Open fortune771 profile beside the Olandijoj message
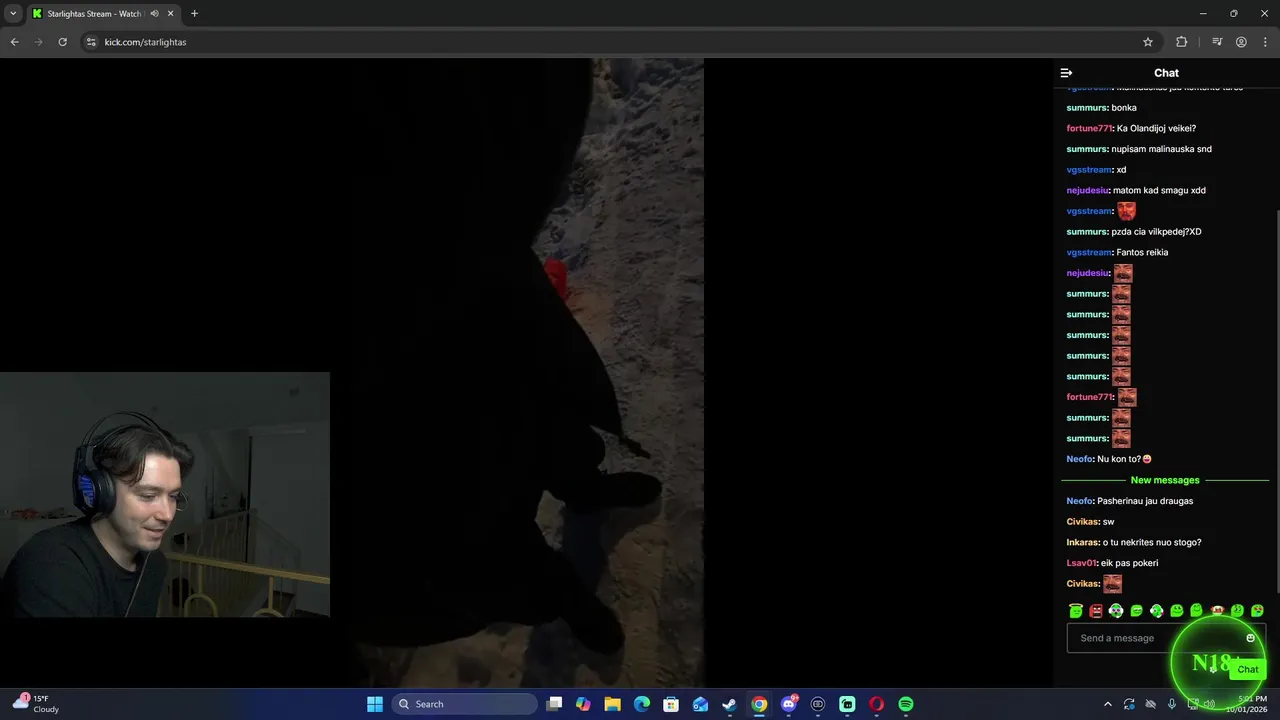Image resolution: width=1280 pixels, height=720 pixels. 1089,128
